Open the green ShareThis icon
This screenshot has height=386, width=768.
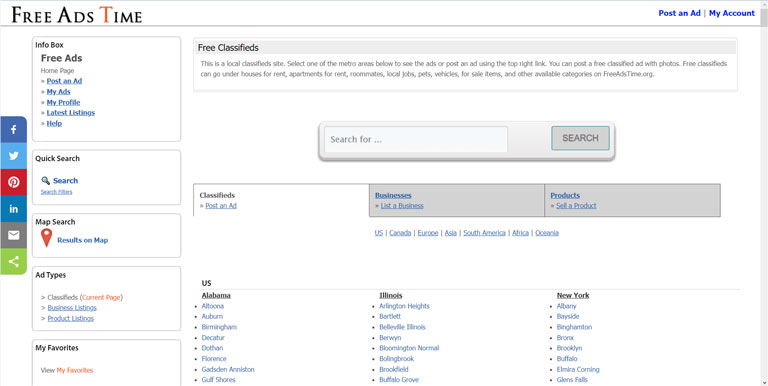click(x=13, y=262)
